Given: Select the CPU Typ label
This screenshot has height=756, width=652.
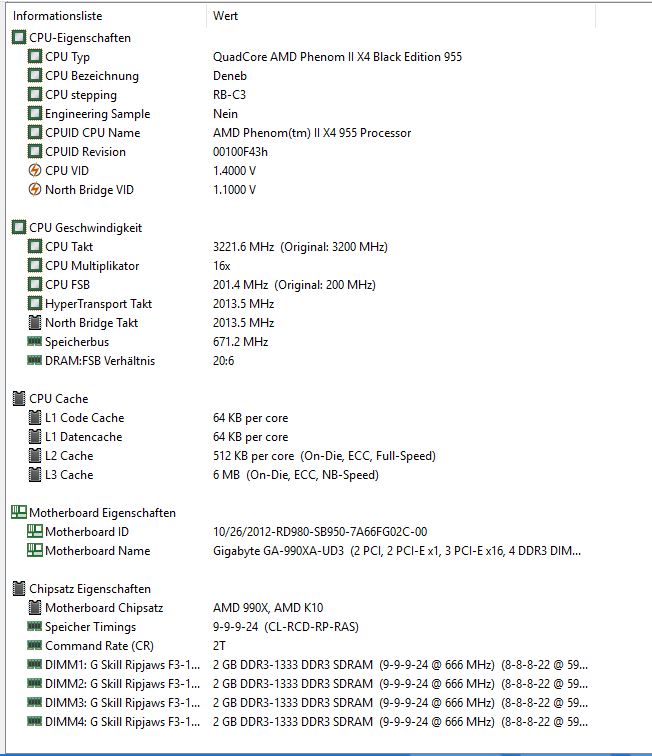Looking at the screenshot, I should tap(68, 57).
